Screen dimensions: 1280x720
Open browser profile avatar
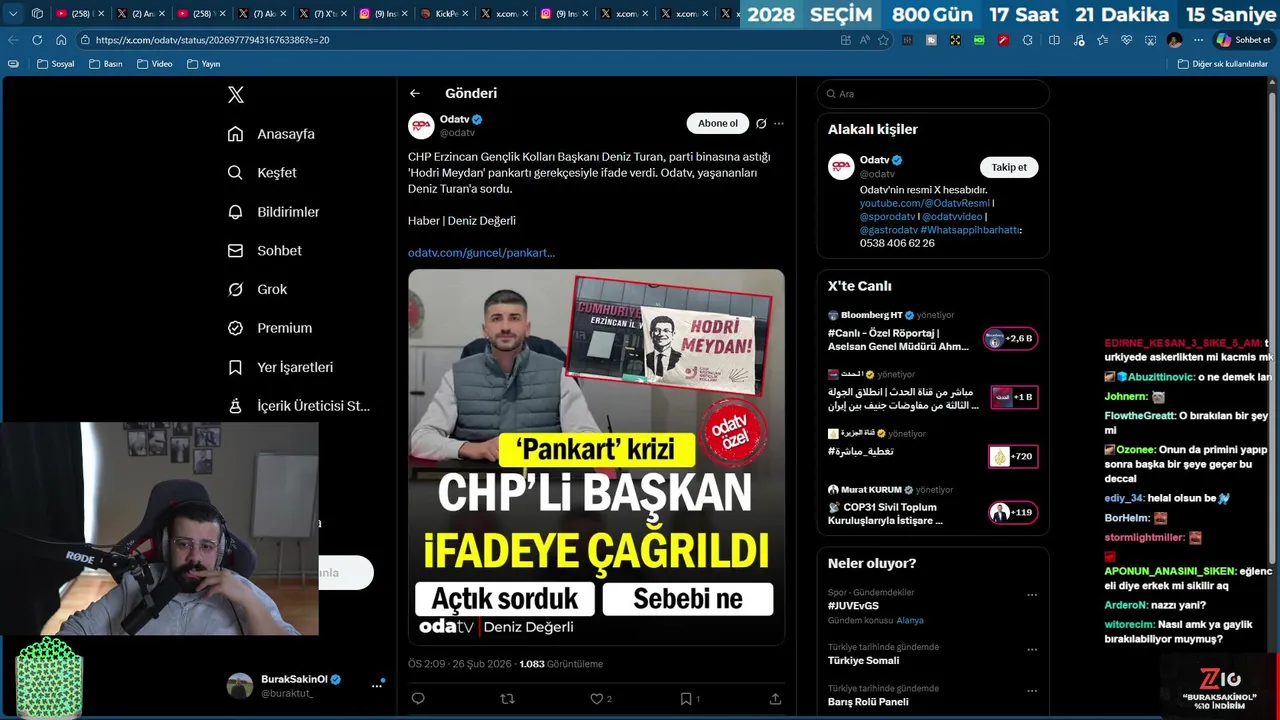pyautogui.click(x=1174, y=40)
